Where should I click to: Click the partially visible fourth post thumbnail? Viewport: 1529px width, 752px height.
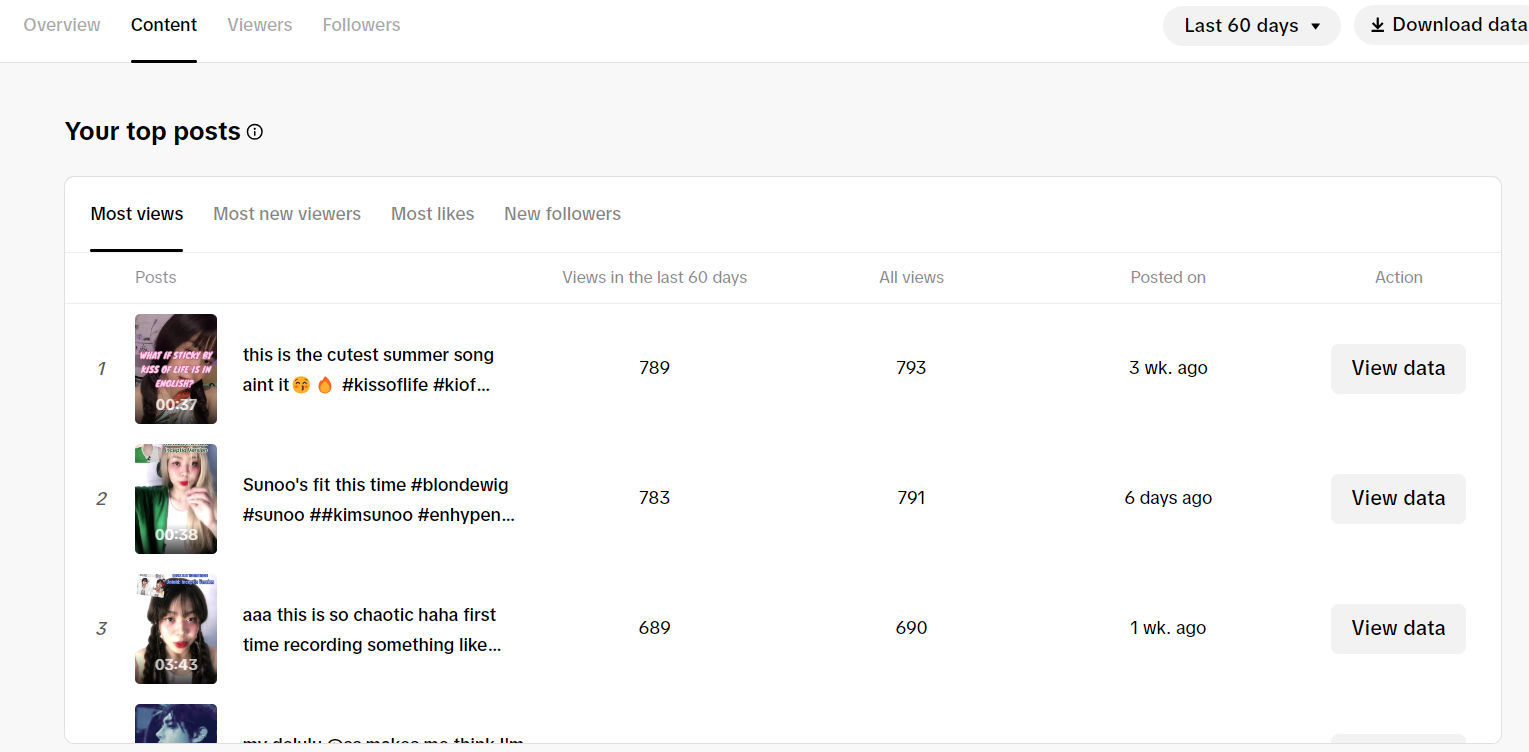coord(176,724)
